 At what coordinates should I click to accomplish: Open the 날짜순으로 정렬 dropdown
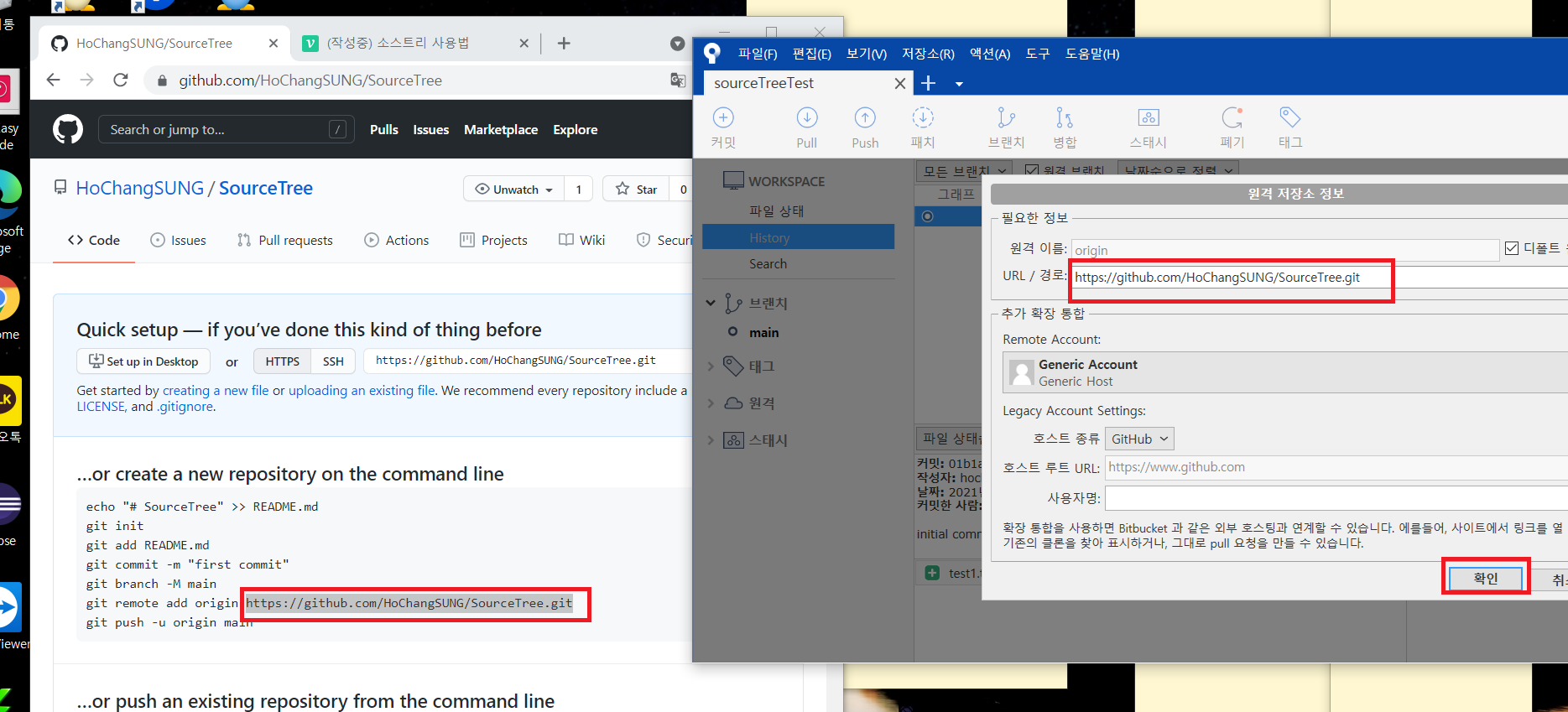coord(1179,170)
